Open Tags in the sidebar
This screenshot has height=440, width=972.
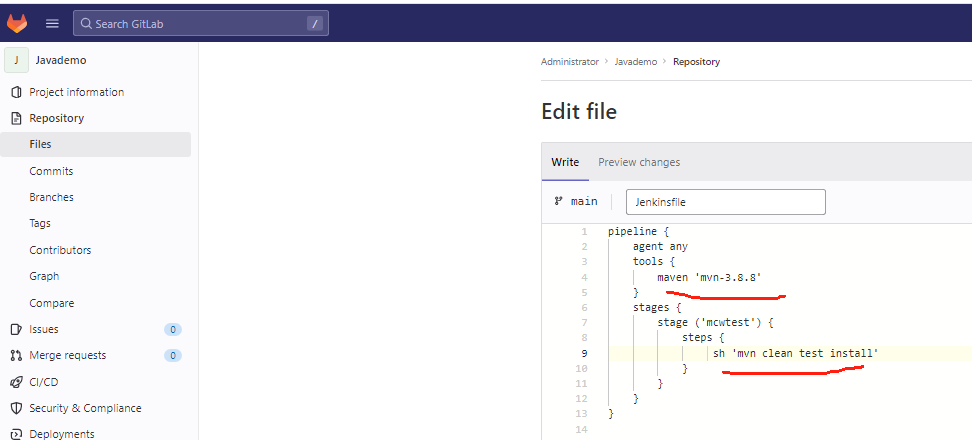coord(40,223)
